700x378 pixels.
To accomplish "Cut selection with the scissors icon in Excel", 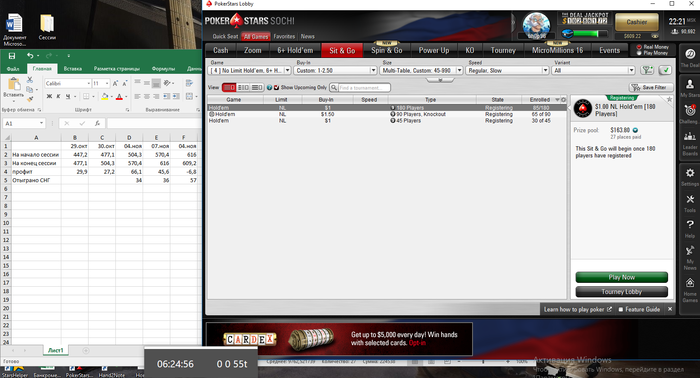I will tap(29, 79).
